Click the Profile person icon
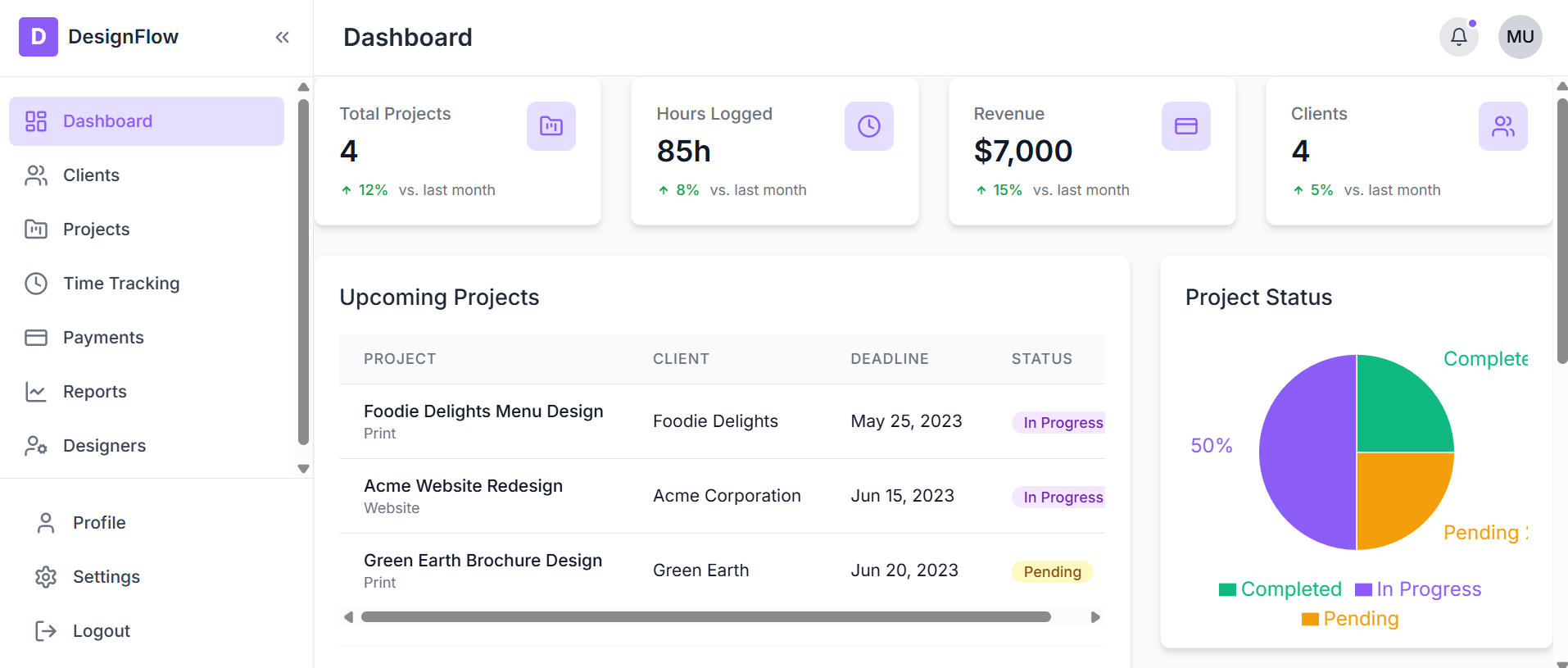Viewport: 1568px width, 668px height. pyautogui.click(x=46, y=523)
